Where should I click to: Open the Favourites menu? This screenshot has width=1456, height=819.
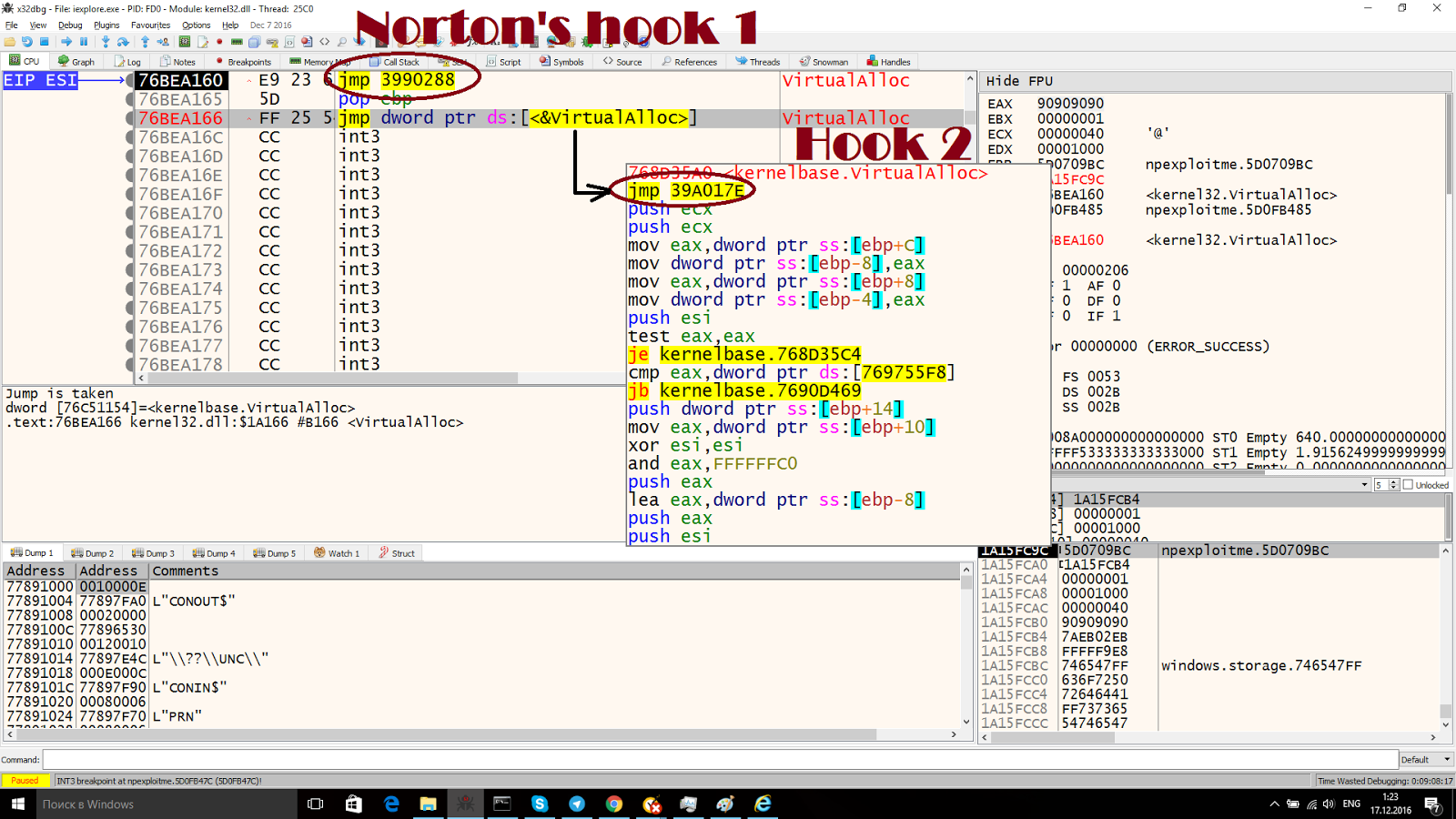pos(150,25)
